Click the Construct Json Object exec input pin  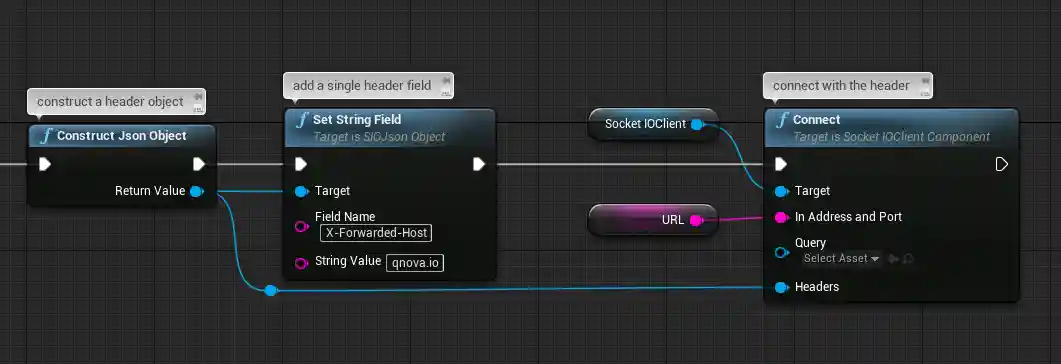point(45,164)
